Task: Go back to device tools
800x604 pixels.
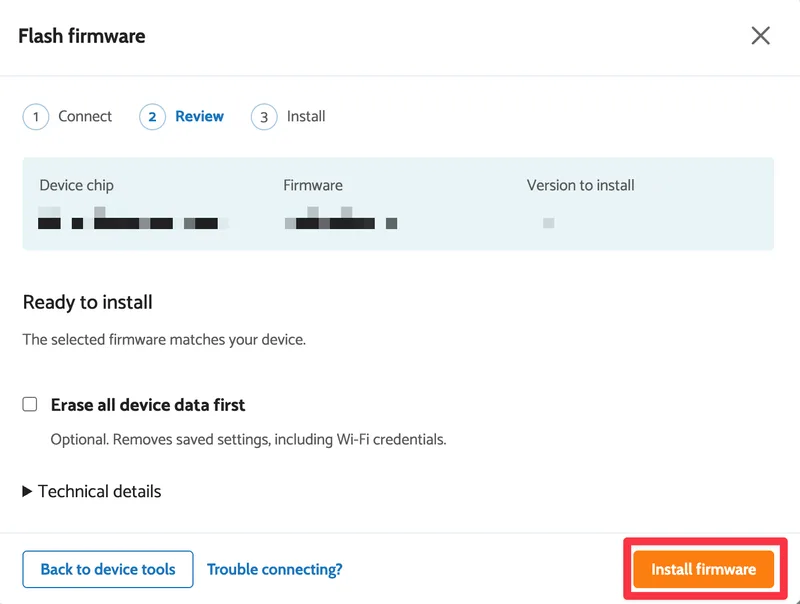Action: point(108,569)
